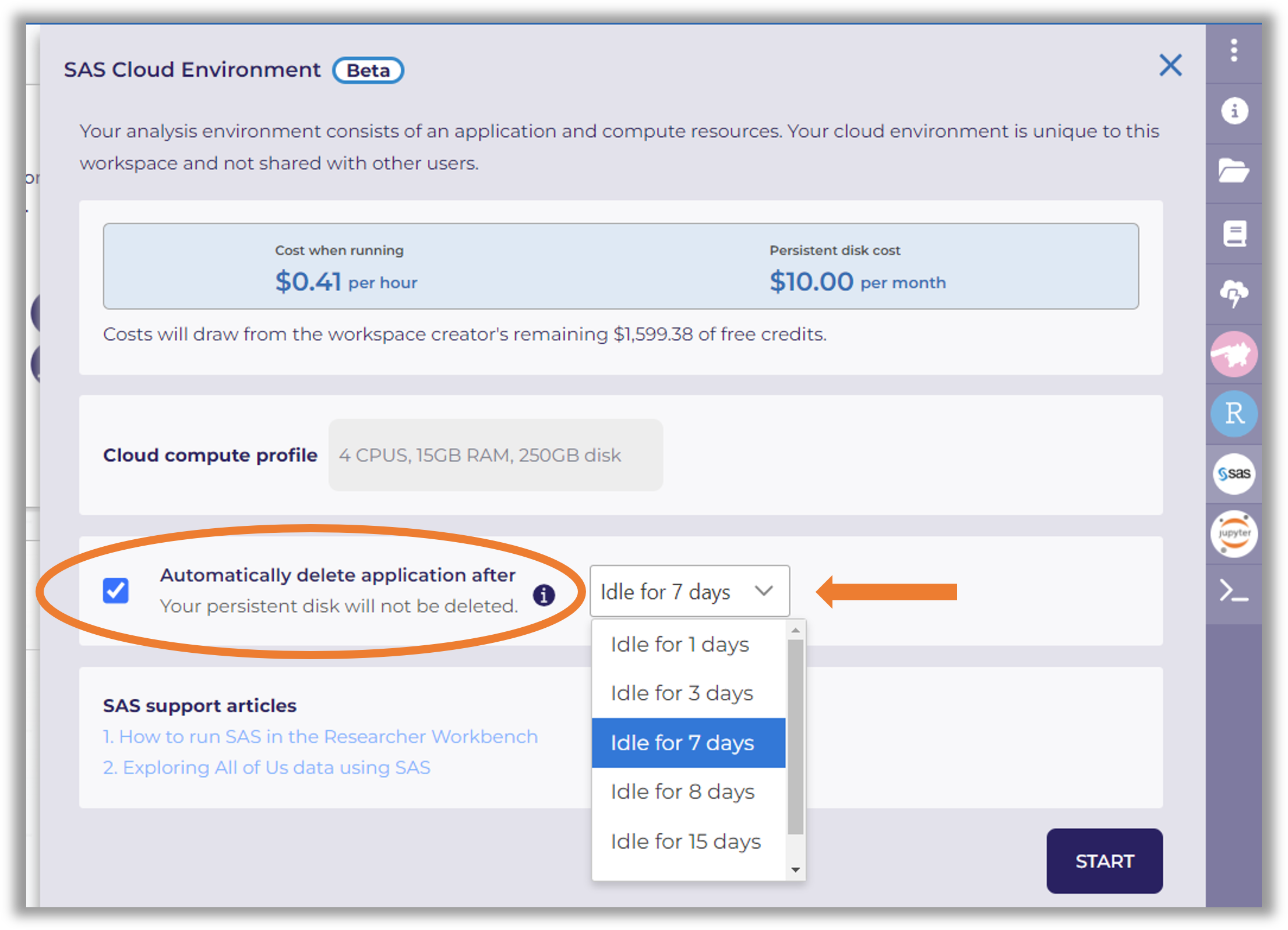The image size is (1288, 930).
Task: Open the book help icon in sidebar
Action: tap(1234, 233)
